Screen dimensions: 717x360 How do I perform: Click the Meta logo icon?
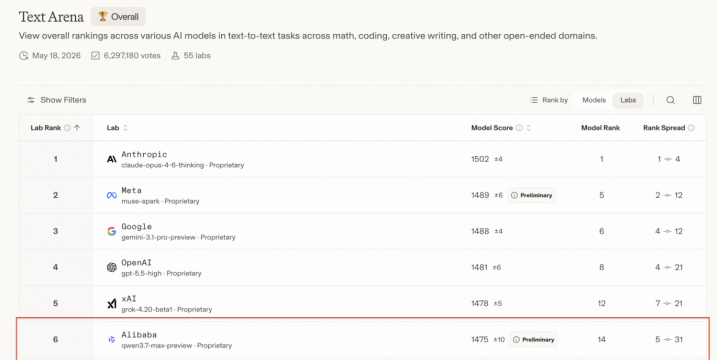[x=112, y=195]
